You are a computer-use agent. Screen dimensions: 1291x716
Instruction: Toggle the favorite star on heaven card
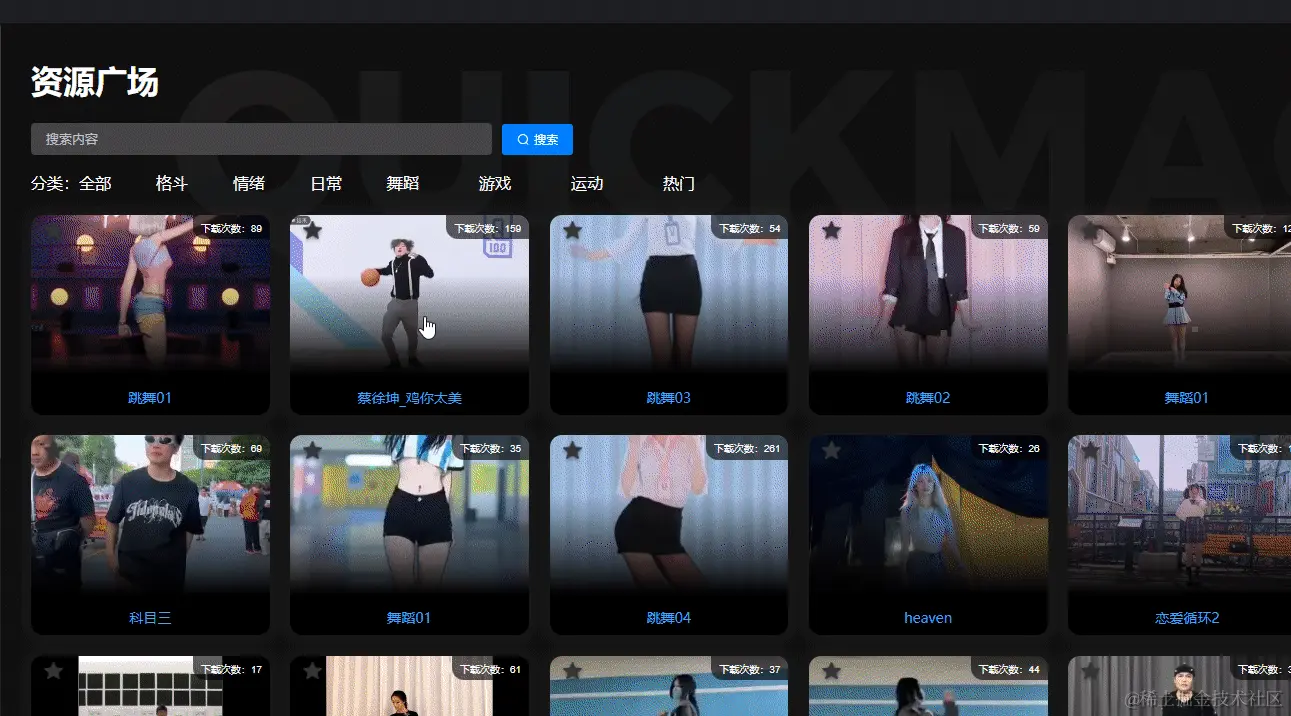click(831, 450)
